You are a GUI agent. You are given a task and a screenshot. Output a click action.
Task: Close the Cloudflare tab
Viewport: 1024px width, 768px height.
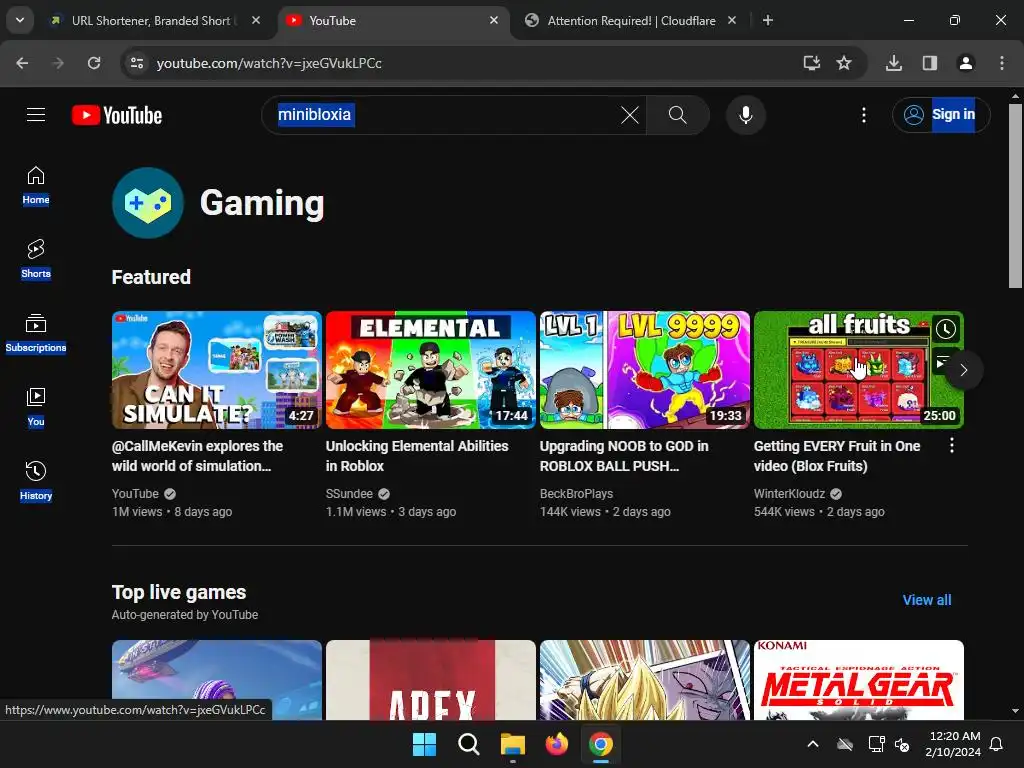[x=731, y=21]
